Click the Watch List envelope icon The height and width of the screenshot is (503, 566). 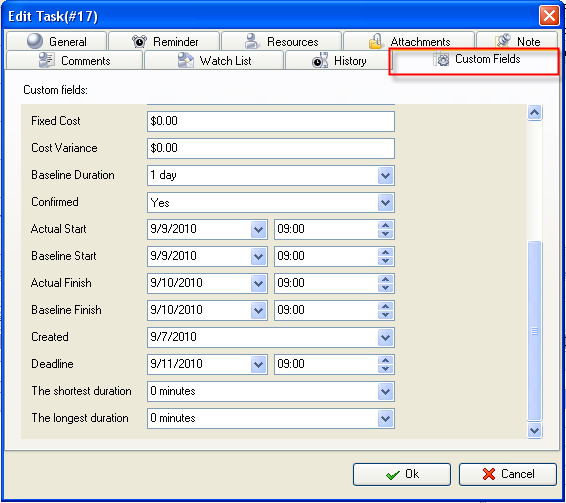point(186,60)
